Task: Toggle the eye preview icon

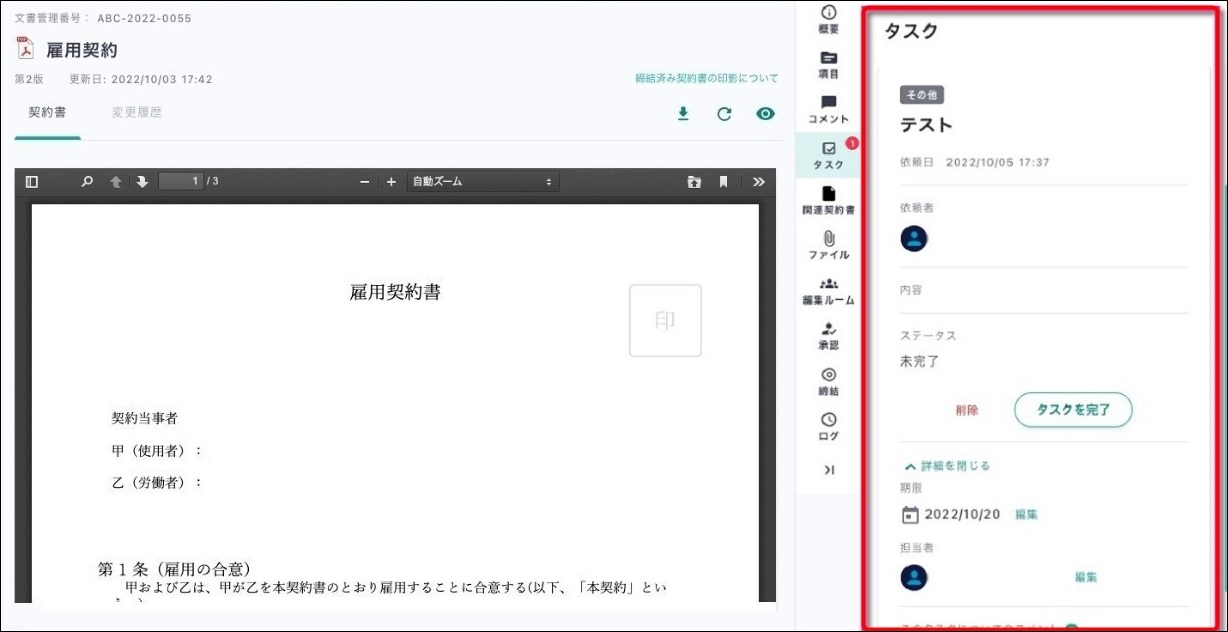Action: tap(765, 114)
